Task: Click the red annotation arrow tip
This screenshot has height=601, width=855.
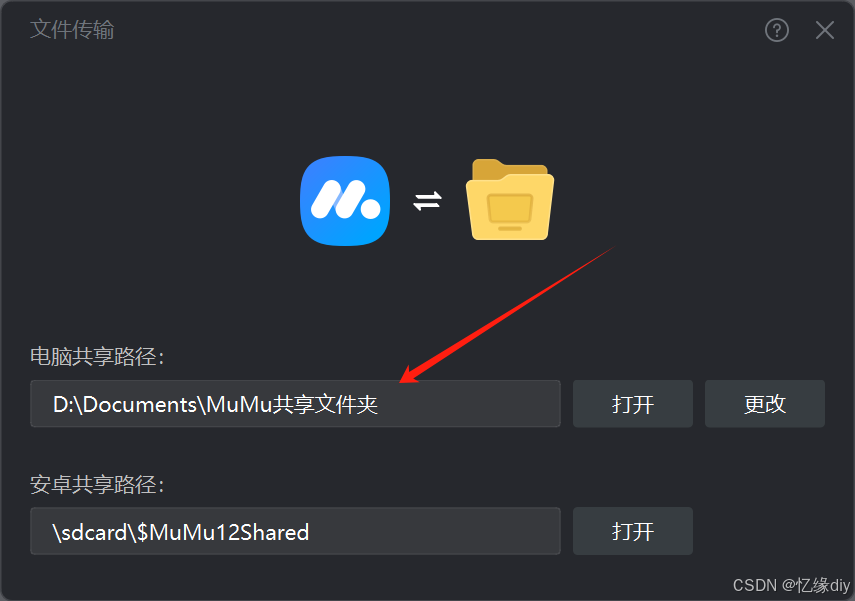Action: tap(404, 380)
